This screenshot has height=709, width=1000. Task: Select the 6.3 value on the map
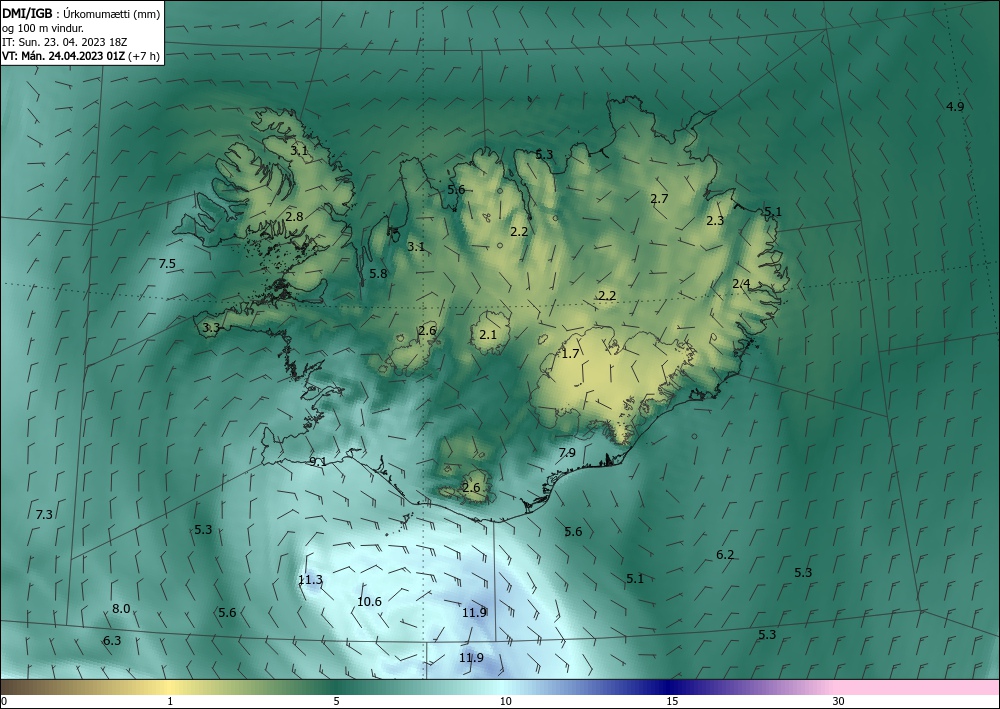112,640
